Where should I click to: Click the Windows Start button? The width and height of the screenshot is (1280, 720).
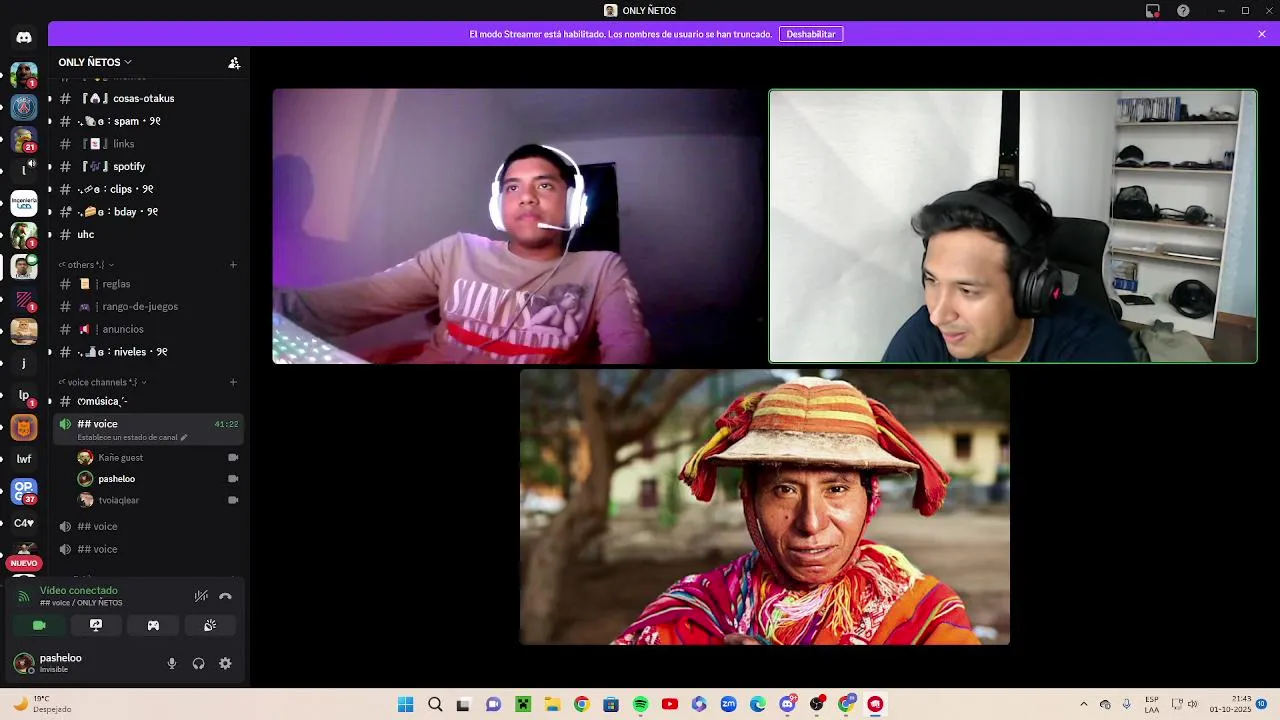coord(405,704)
